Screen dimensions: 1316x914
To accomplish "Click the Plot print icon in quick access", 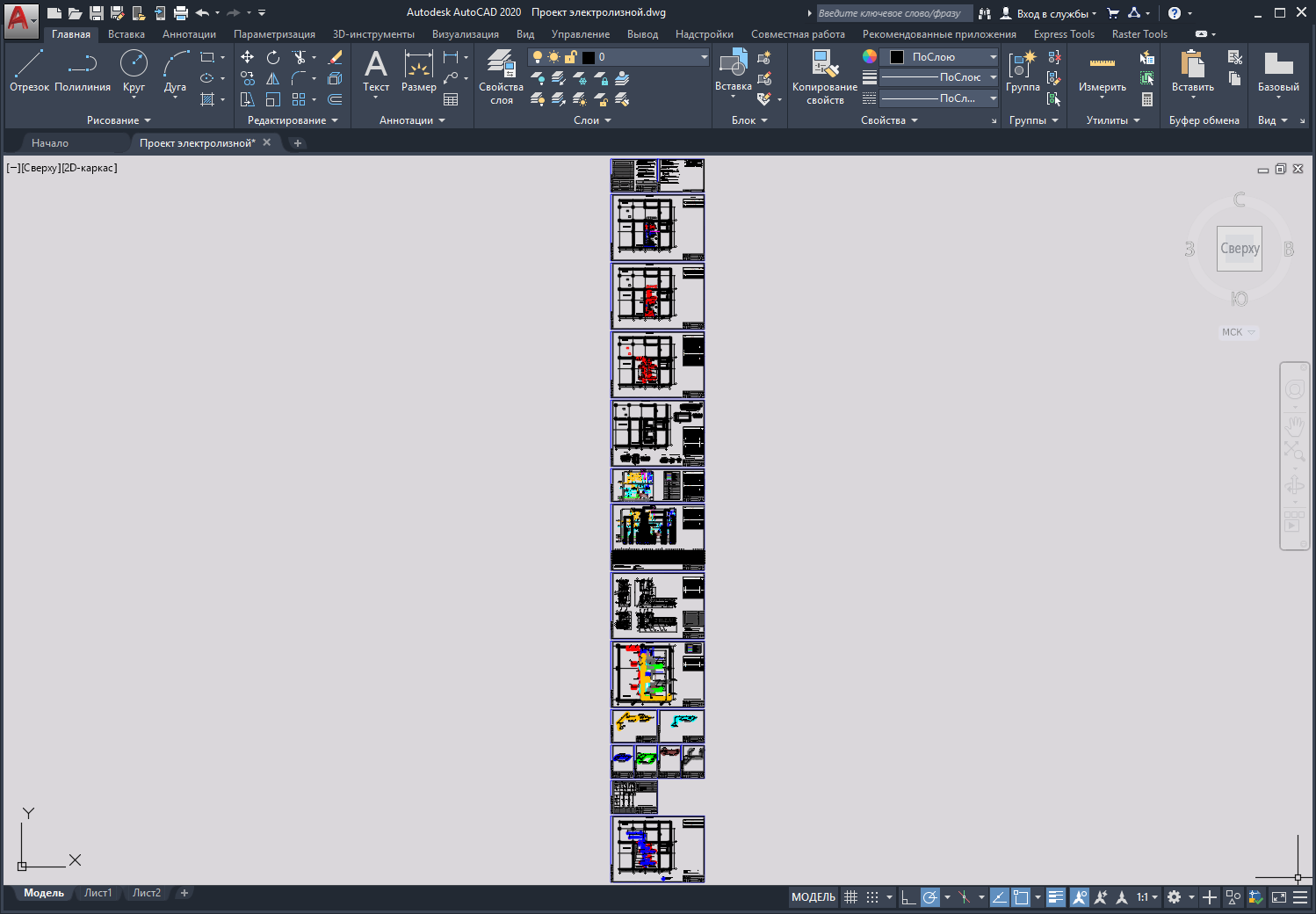I will (x=181, y=13).
